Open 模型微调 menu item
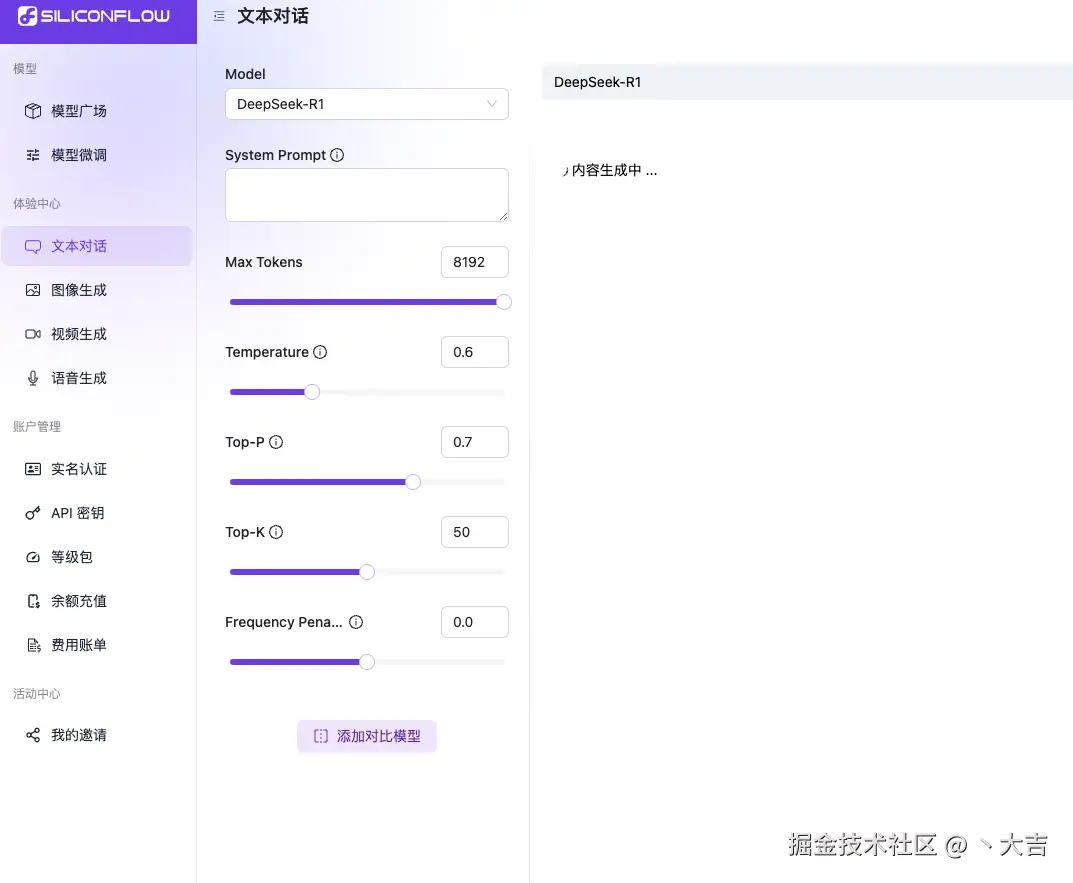Viewport: 1073px width, 883px height. point(96,155)
